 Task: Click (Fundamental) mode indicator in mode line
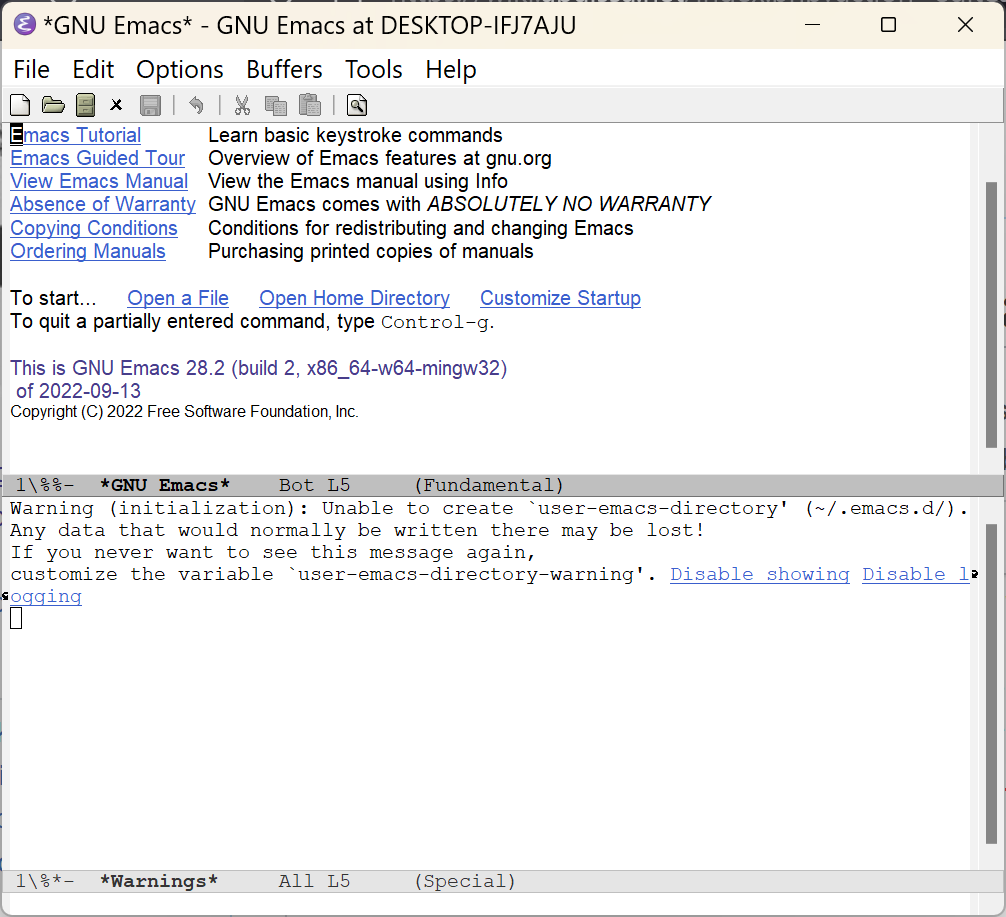click(489, 486)
